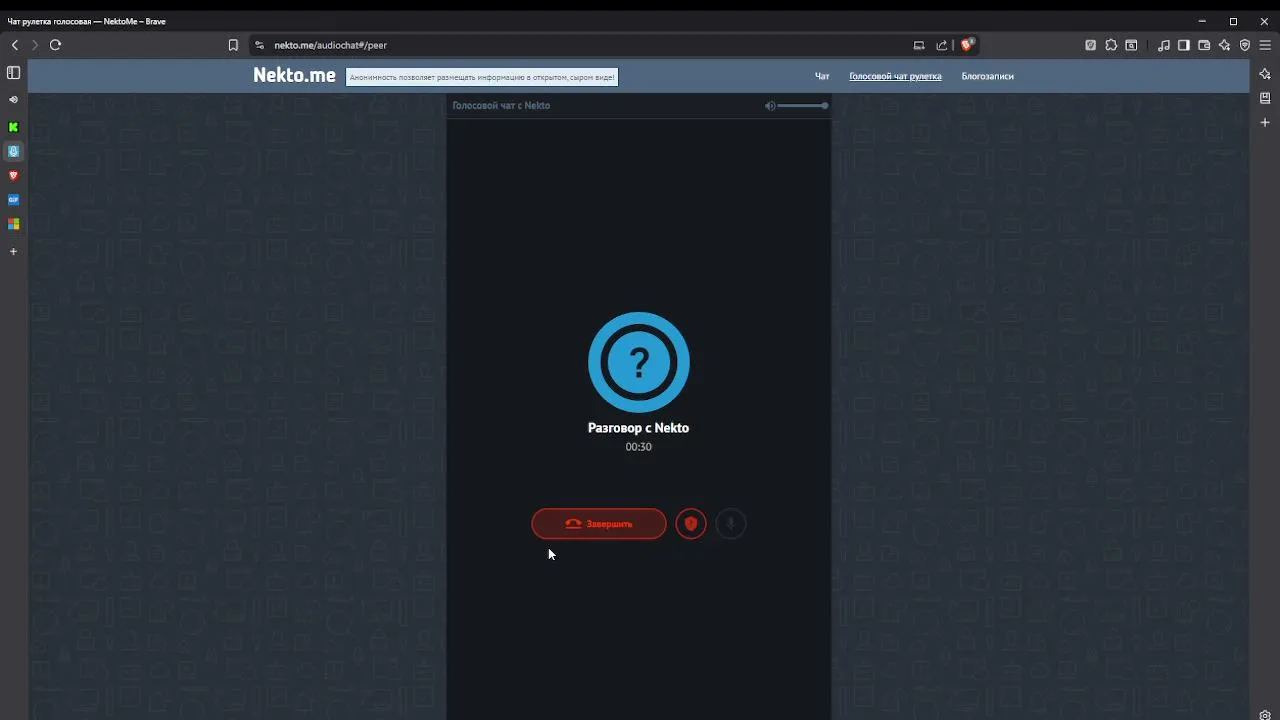Open the Brave VPN shield icon
This screenshot has width=1280, height=720.
(x=1245, y=45)
